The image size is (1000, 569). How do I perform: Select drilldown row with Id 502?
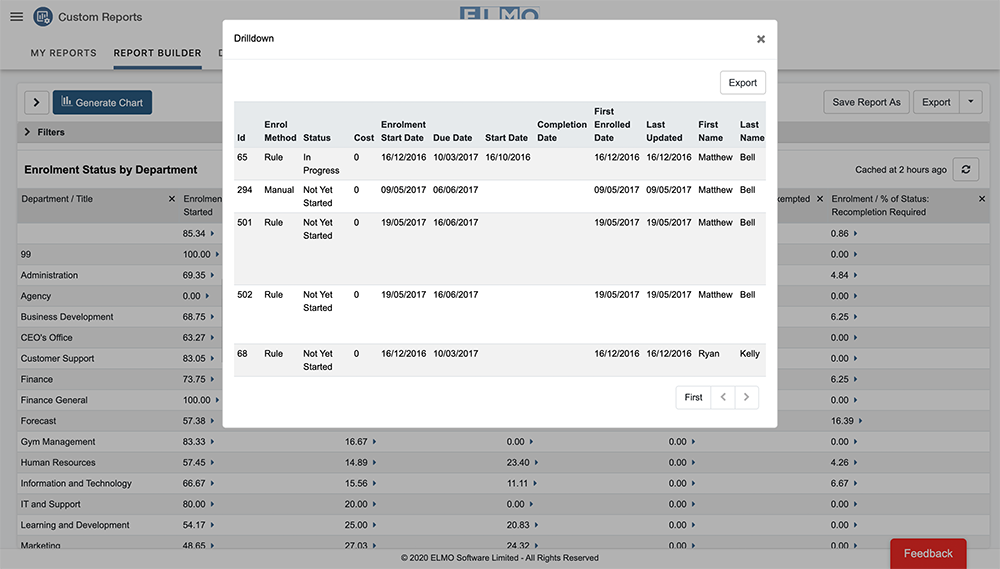499,314
